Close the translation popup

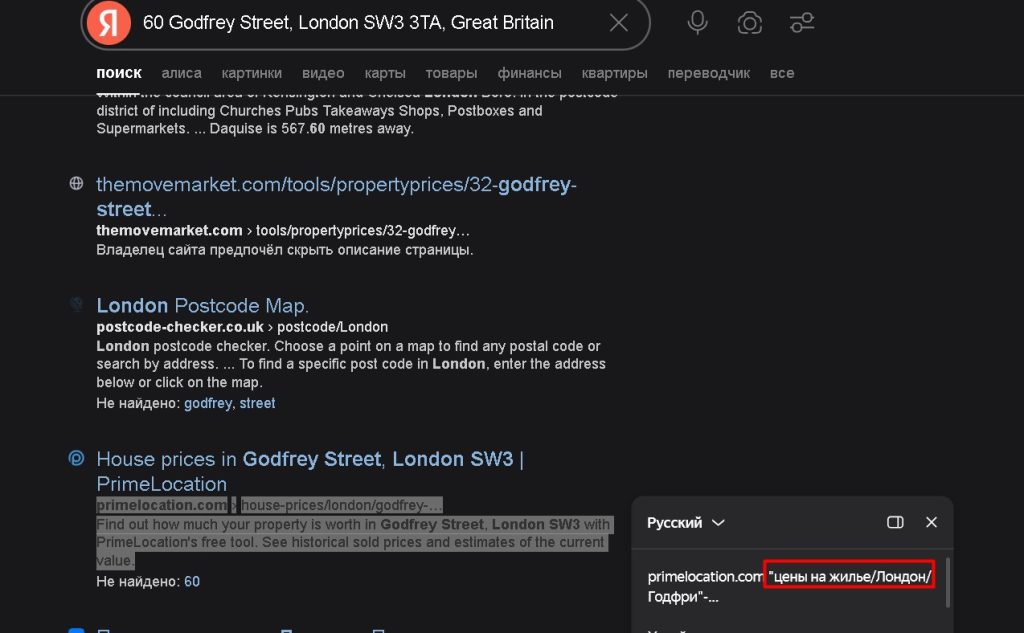[931, 522]
